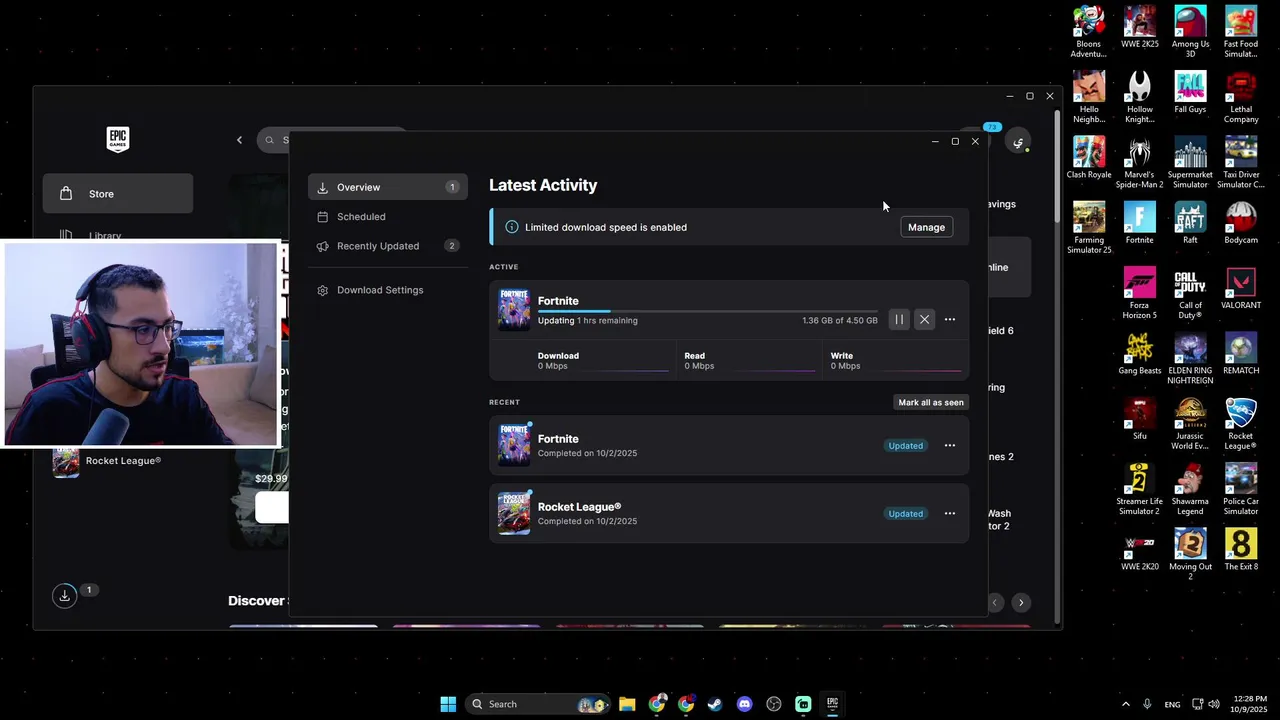Click the Fortnite download progress bar
This screenshot has height=720, width=1280.
click(707, 312)
